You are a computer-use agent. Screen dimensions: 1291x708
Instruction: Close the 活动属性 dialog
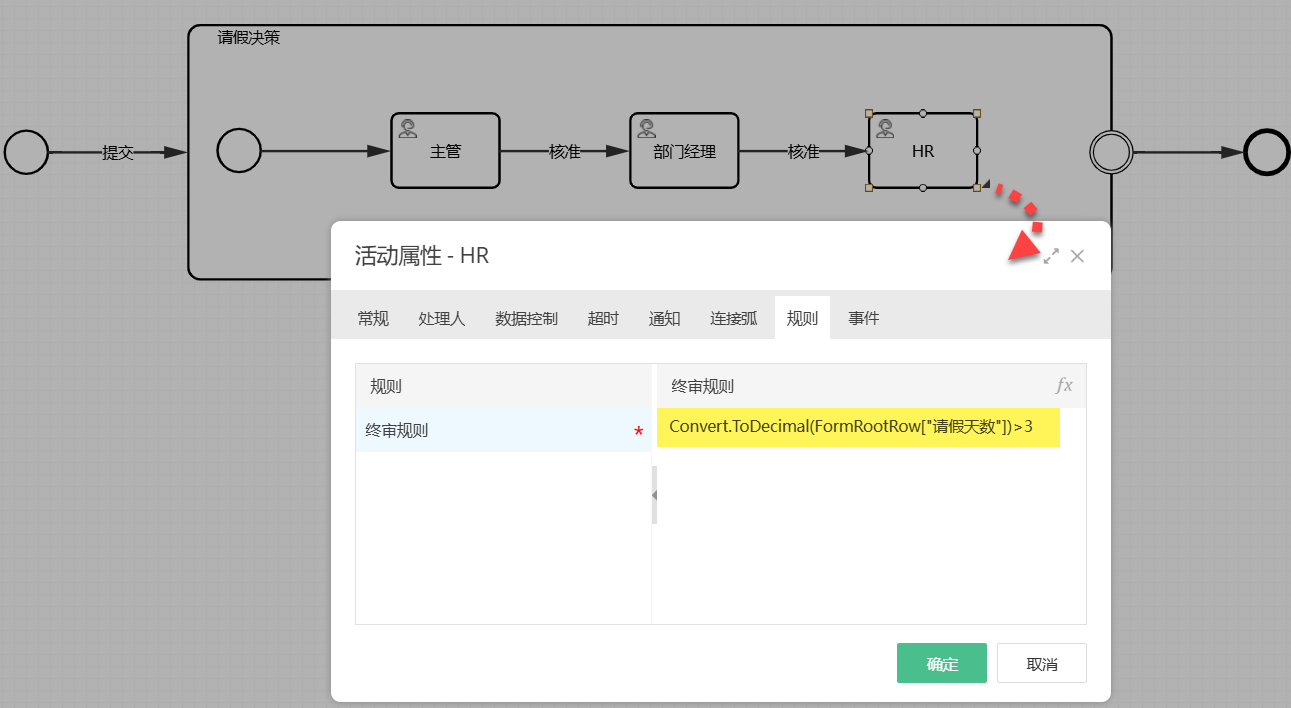1077,256
